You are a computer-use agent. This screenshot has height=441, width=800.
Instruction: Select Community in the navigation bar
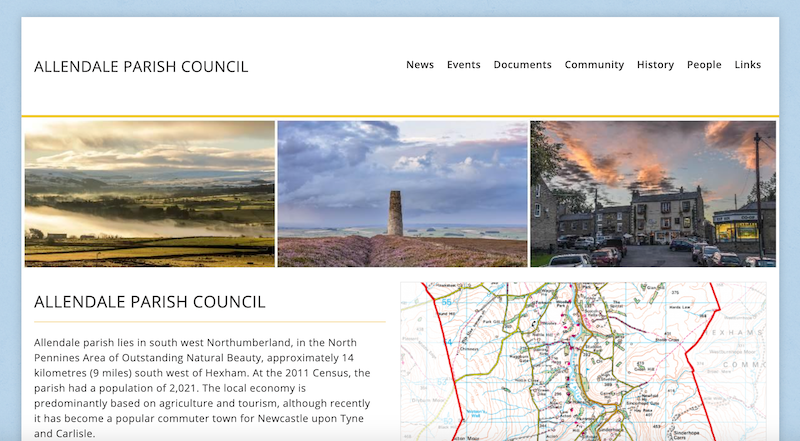(x=594, y=65)
